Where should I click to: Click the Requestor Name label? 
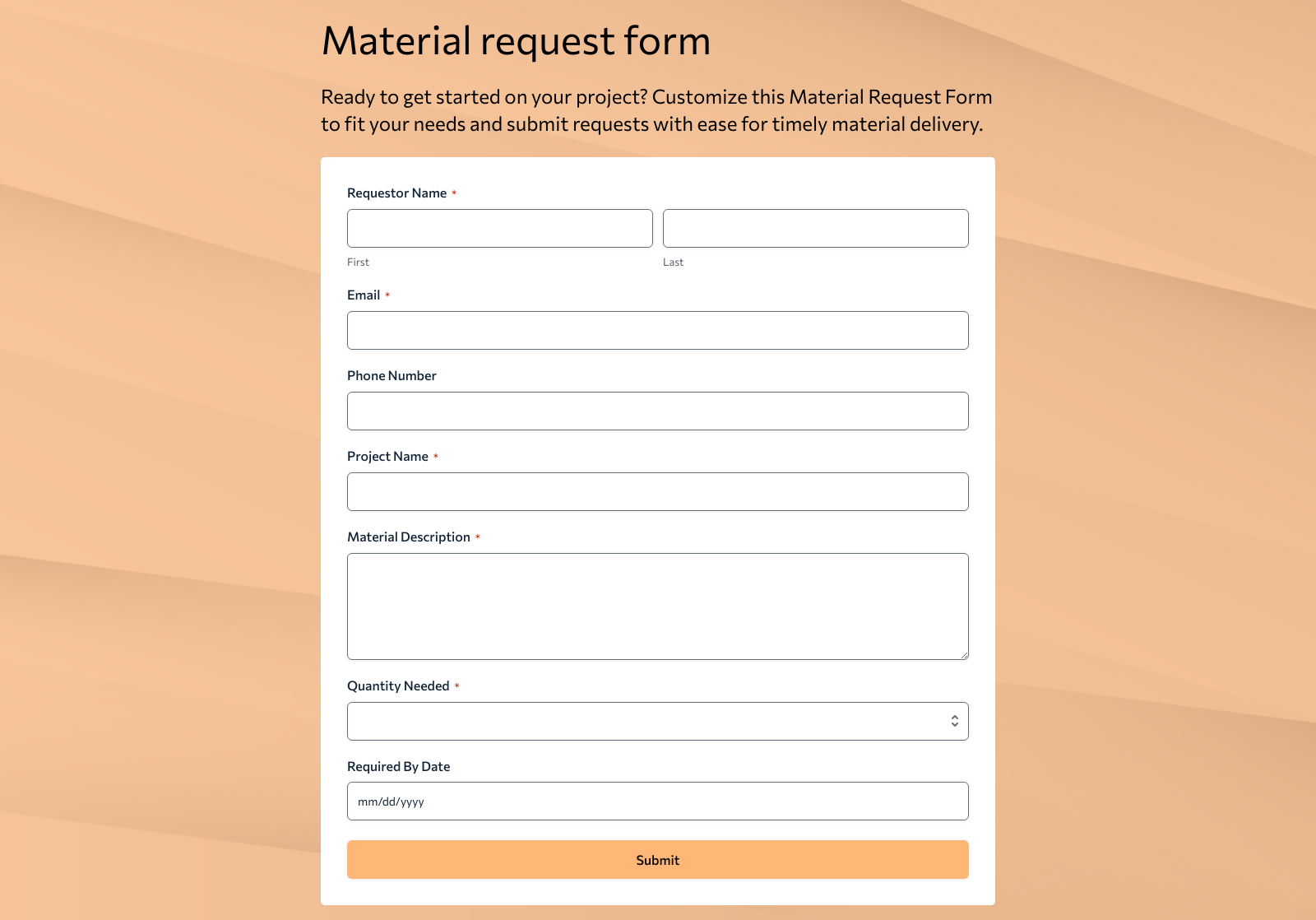click(398, 193)
